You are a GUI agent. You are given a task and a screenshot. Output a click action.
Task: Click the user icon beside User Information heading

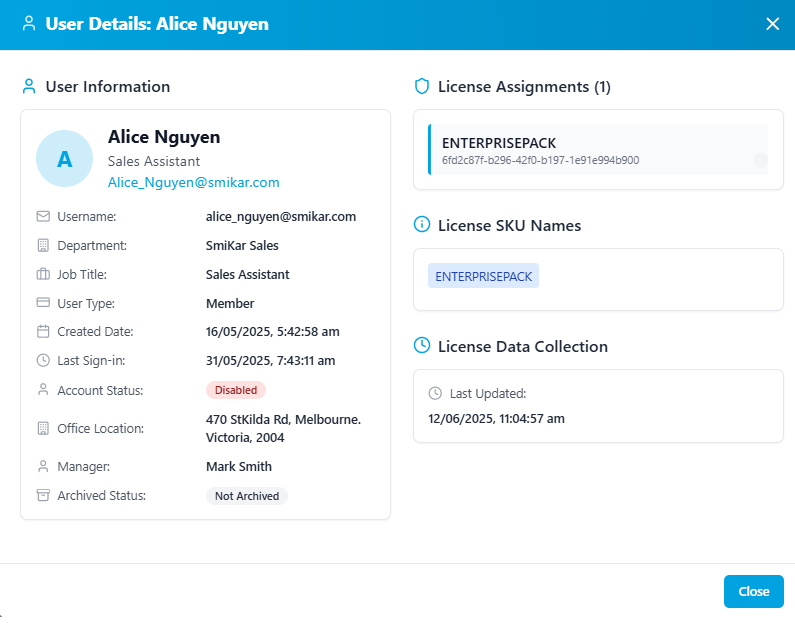coord(29,86)
